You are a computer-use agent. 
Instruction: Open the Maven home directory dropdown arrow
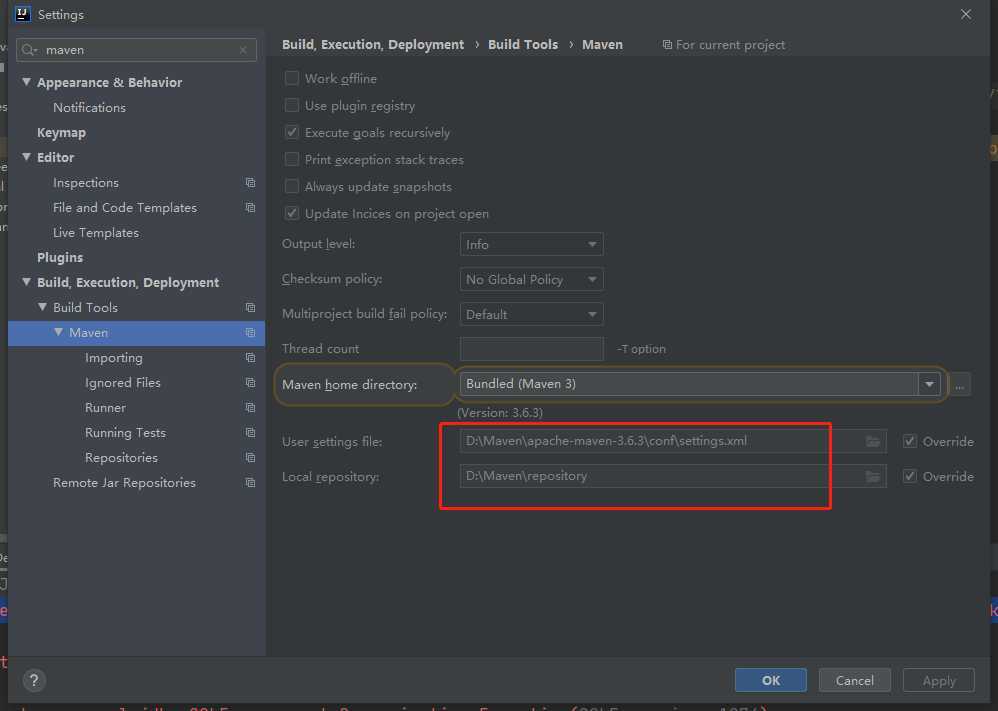929,384
